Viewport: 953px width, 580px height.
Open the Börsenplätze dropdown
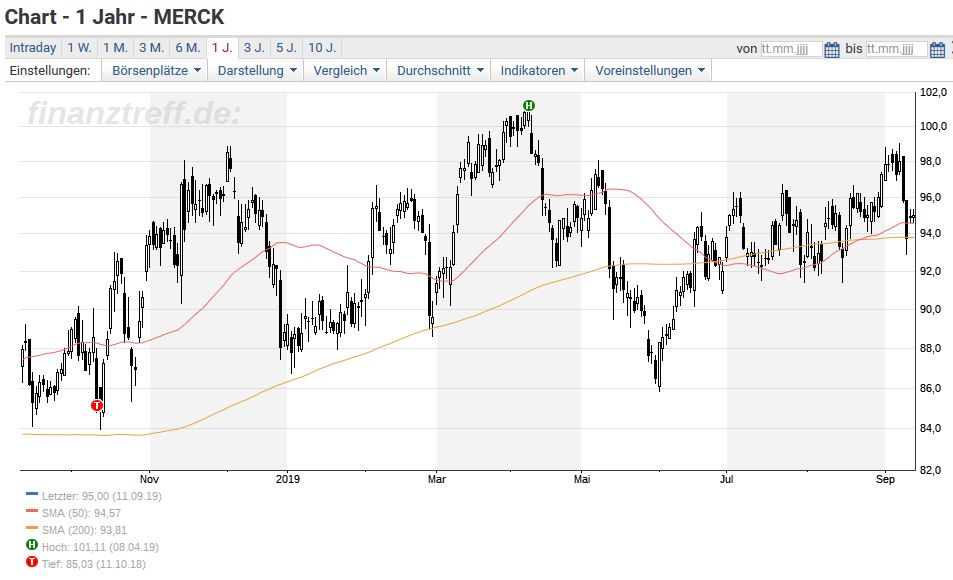point(156,71)
